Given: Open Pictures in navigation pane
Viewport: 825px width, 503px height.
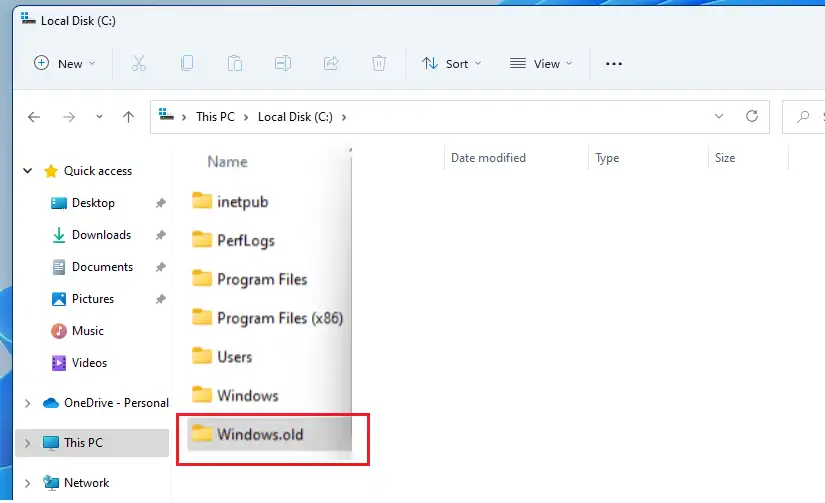Looking at the screenshot, I should coord(93,299).
